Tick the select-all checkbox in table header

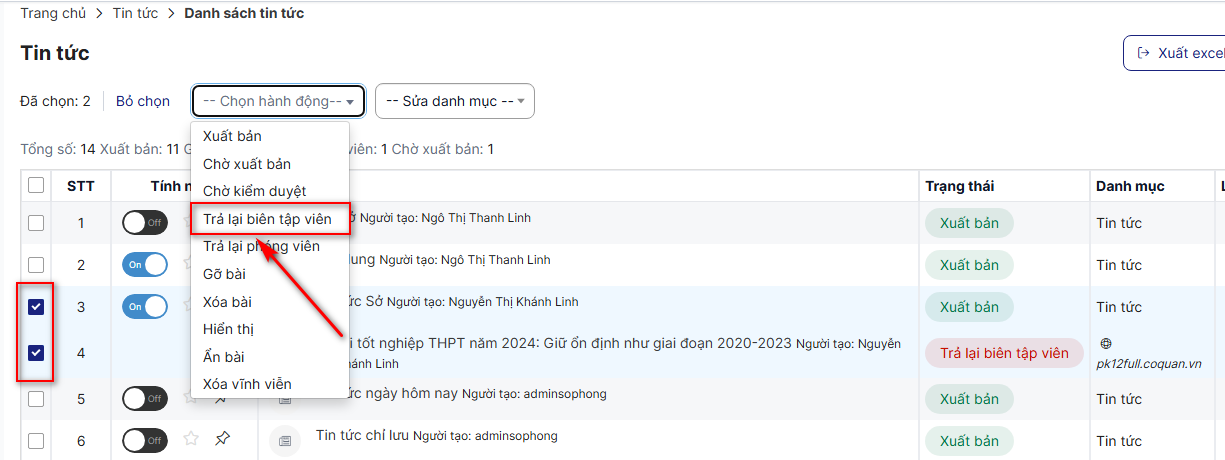36,185
